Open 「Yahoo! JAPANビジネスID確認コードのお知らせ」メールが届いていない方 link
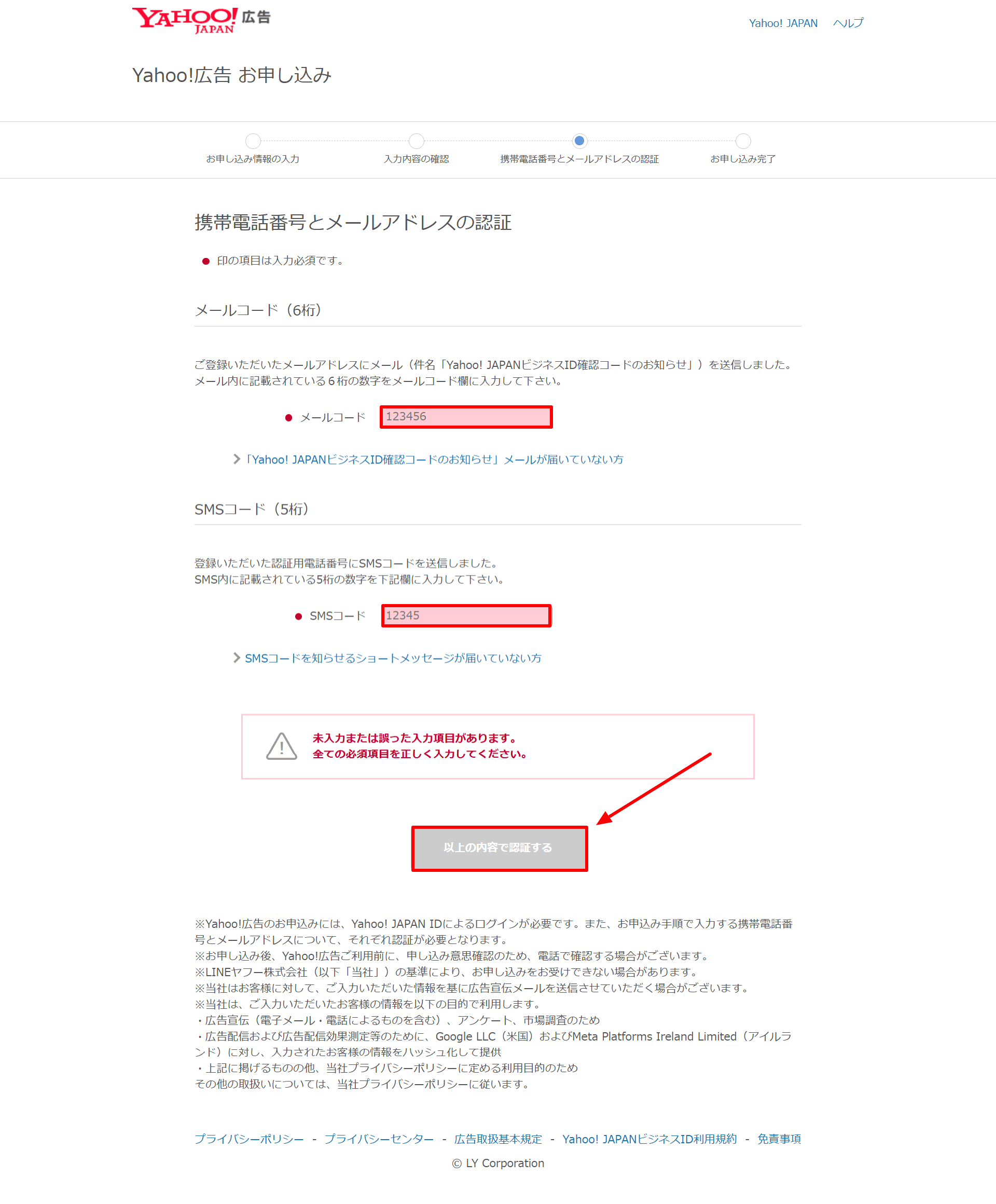 tap(434, 459)
